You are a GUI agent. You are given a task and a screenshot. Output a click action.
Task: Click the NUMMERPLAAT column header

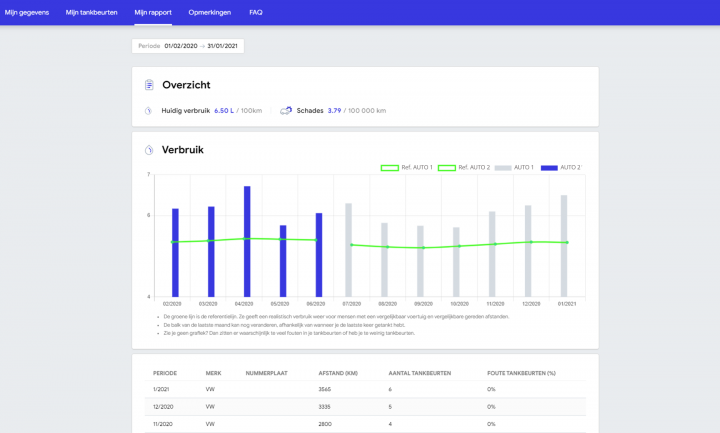(x=266, y=373)
